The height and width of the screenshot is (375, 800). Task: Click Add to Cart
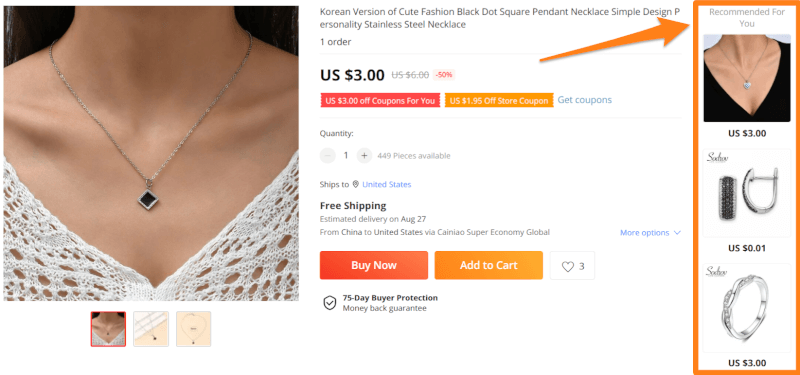489,265
